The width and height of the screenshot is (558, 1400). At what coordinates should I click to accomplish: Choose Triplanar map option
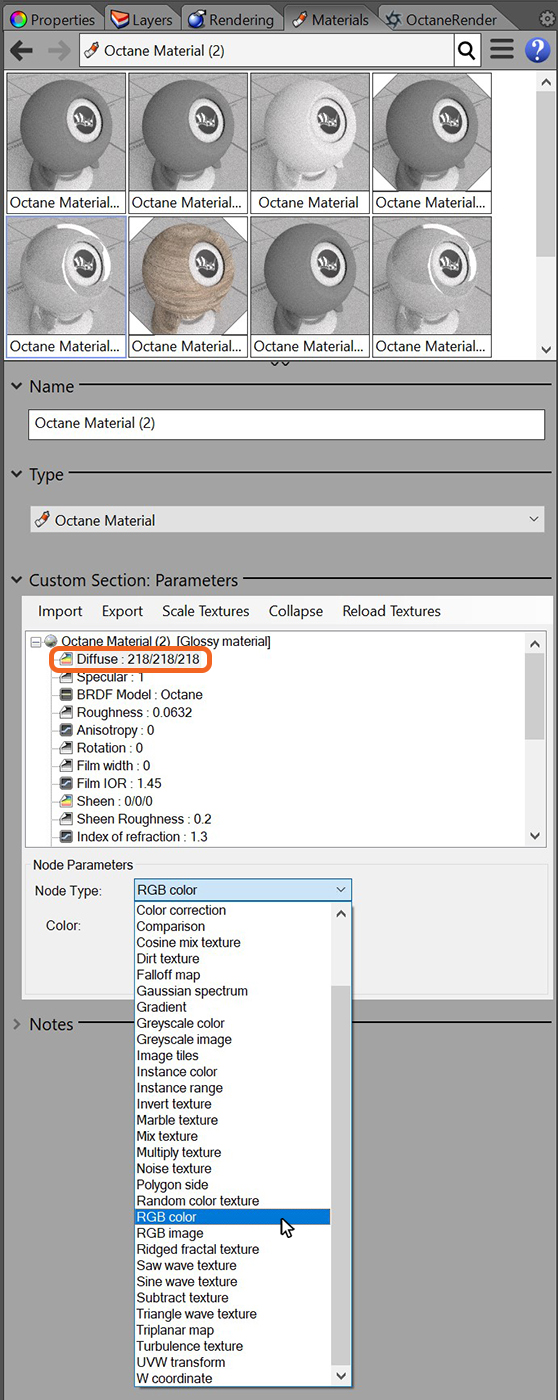coord(175,1330)
